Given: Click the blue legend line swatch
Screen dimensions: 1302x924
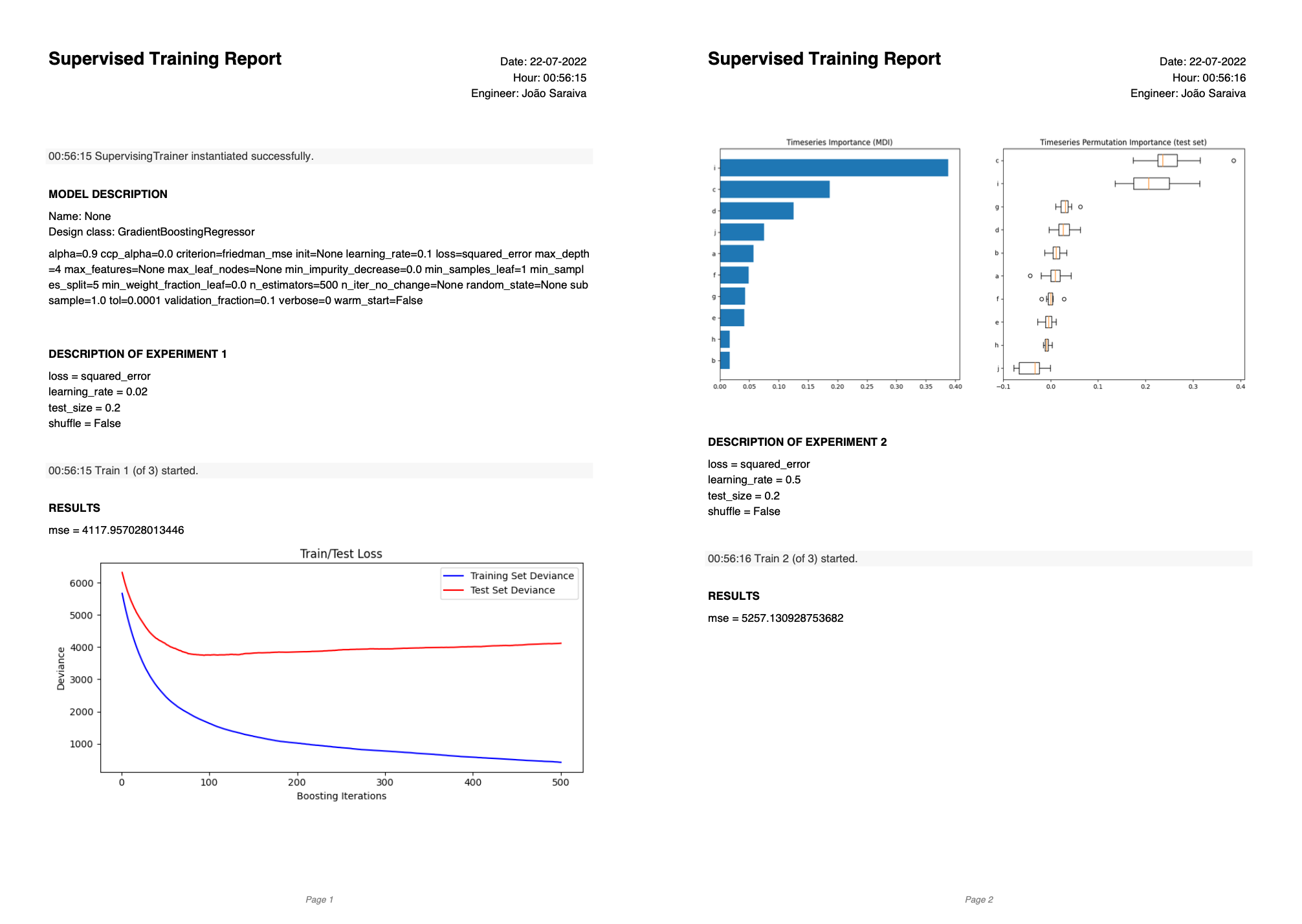Looking at the screenshot, I should (454, 576).
